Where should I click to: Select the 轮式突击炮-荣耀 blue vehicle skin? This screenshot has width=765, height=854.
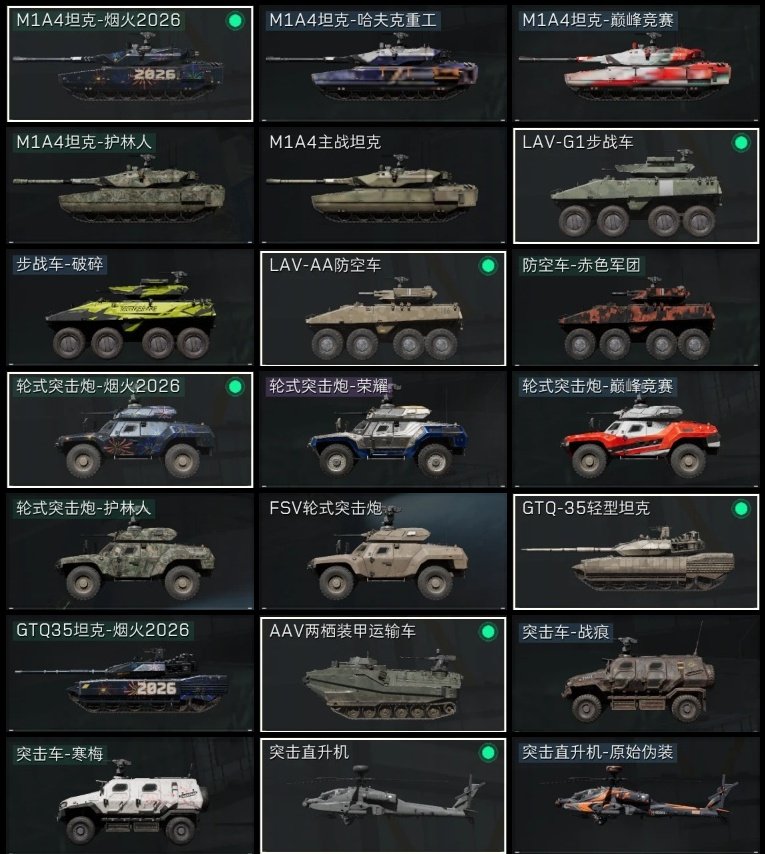(383, 430)
